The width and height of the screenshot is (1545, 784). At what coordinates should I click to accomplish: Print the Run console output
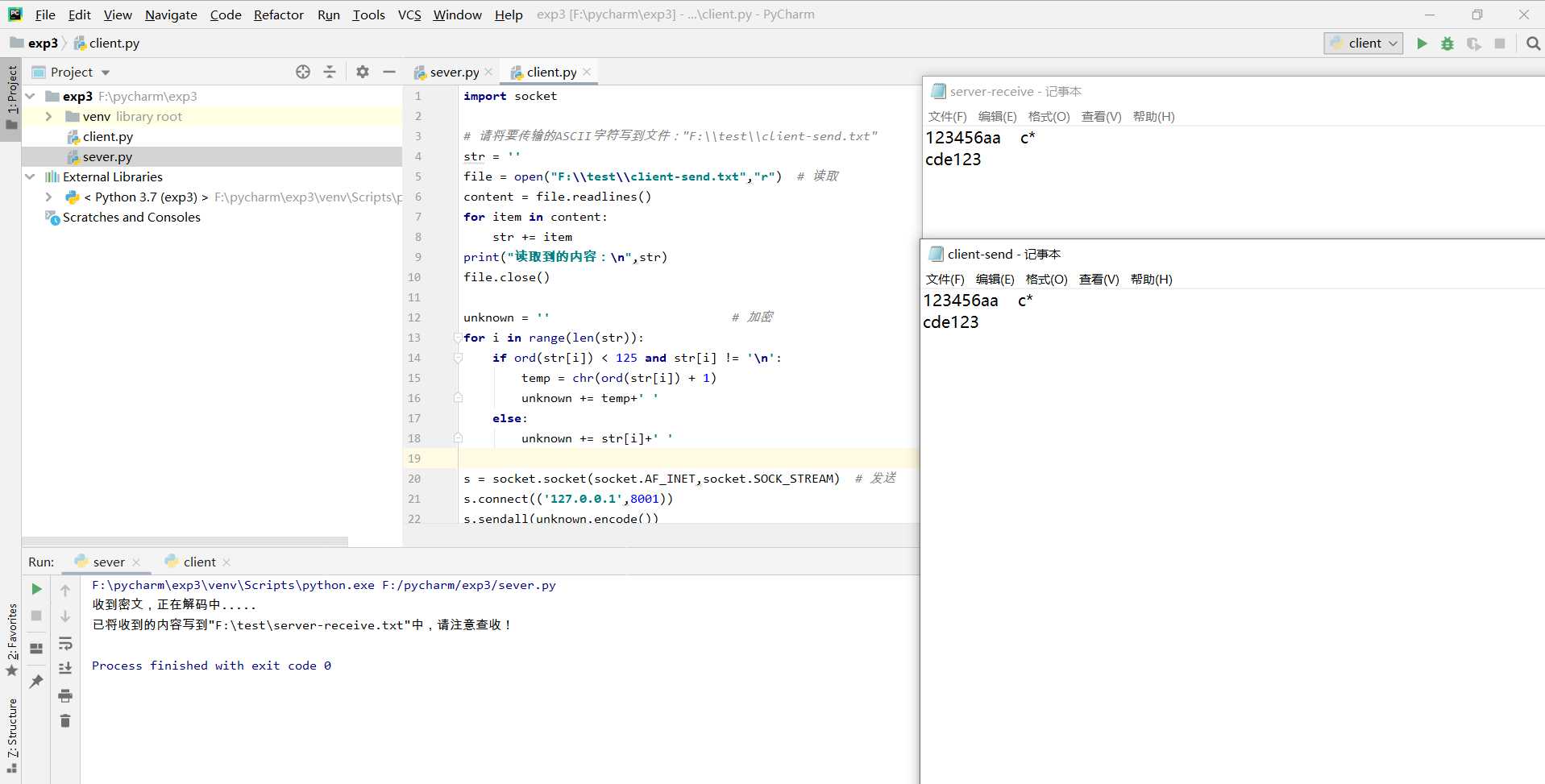click(x=65, y=695)
